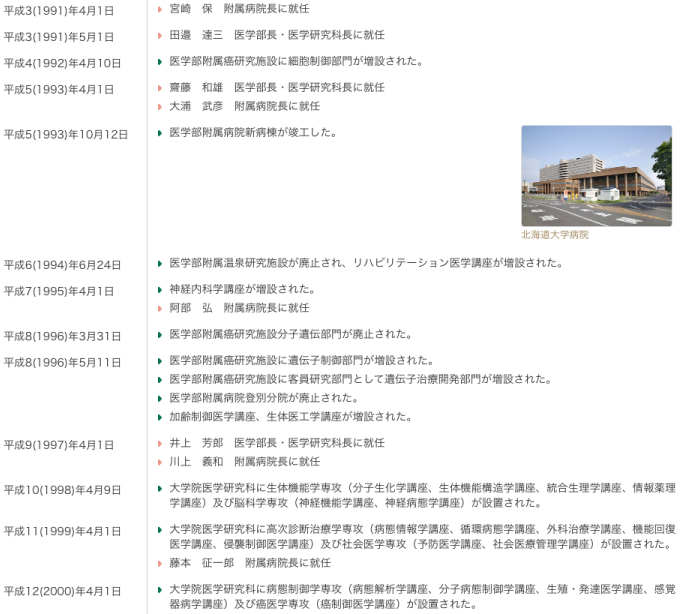Click the date 平成3(1991)年4月1日
The height and width of the screenshot is (614, 681).
[59, 11]
